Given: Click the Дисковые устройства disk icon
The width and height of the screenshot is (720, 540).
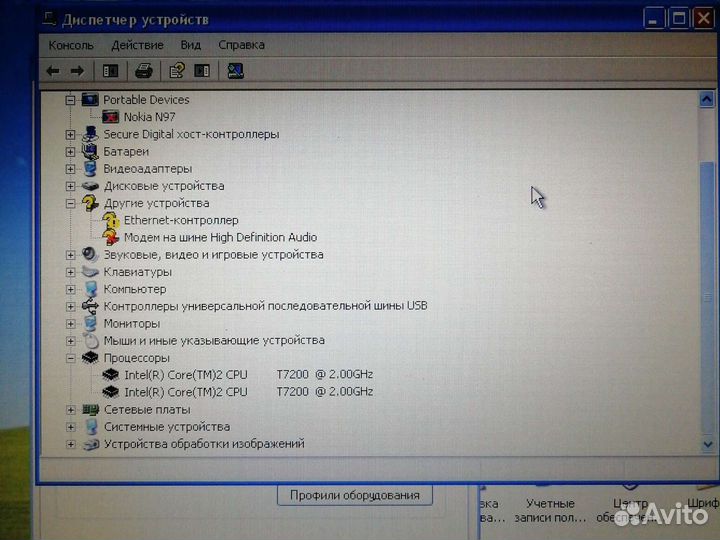Looking at the screenshot, I should point(90,186).
